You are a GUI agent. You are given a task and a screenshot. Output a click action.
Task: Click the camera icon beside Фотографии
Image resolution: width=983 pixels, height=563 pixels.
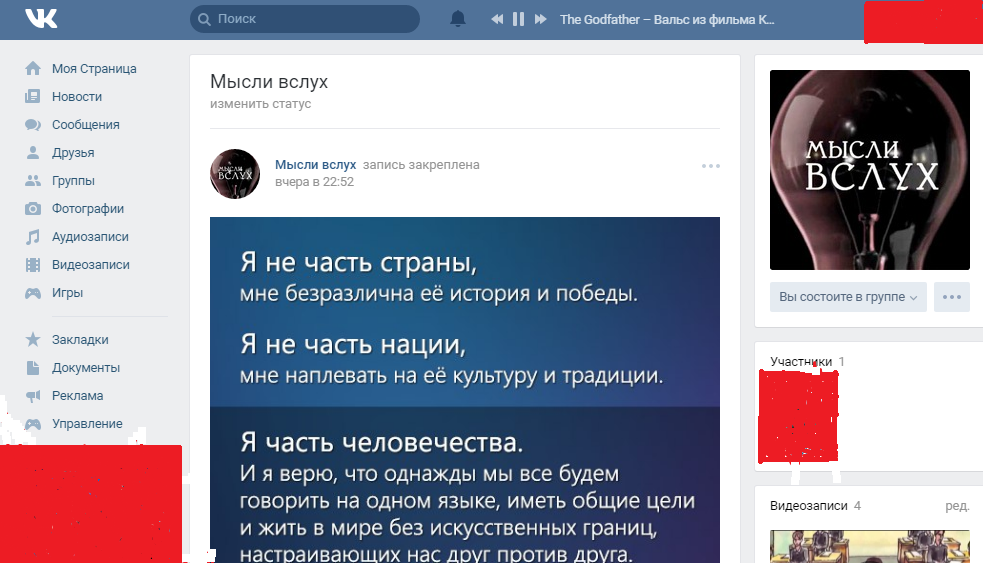(33, 209)
